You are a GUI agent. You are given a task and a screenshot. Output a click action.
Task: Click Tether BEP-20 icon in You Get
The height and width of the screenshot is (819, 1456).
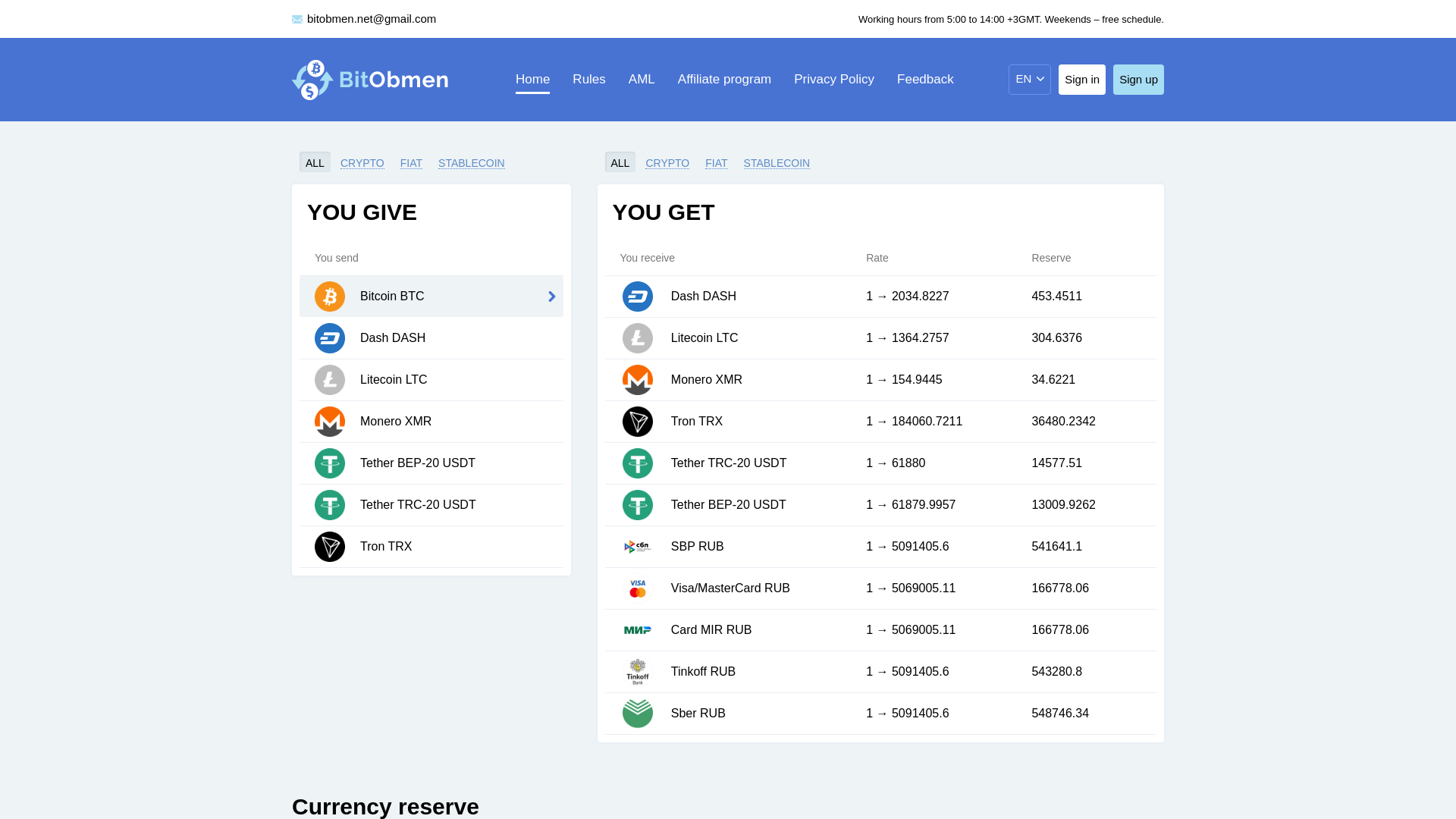tap(638, 505)
